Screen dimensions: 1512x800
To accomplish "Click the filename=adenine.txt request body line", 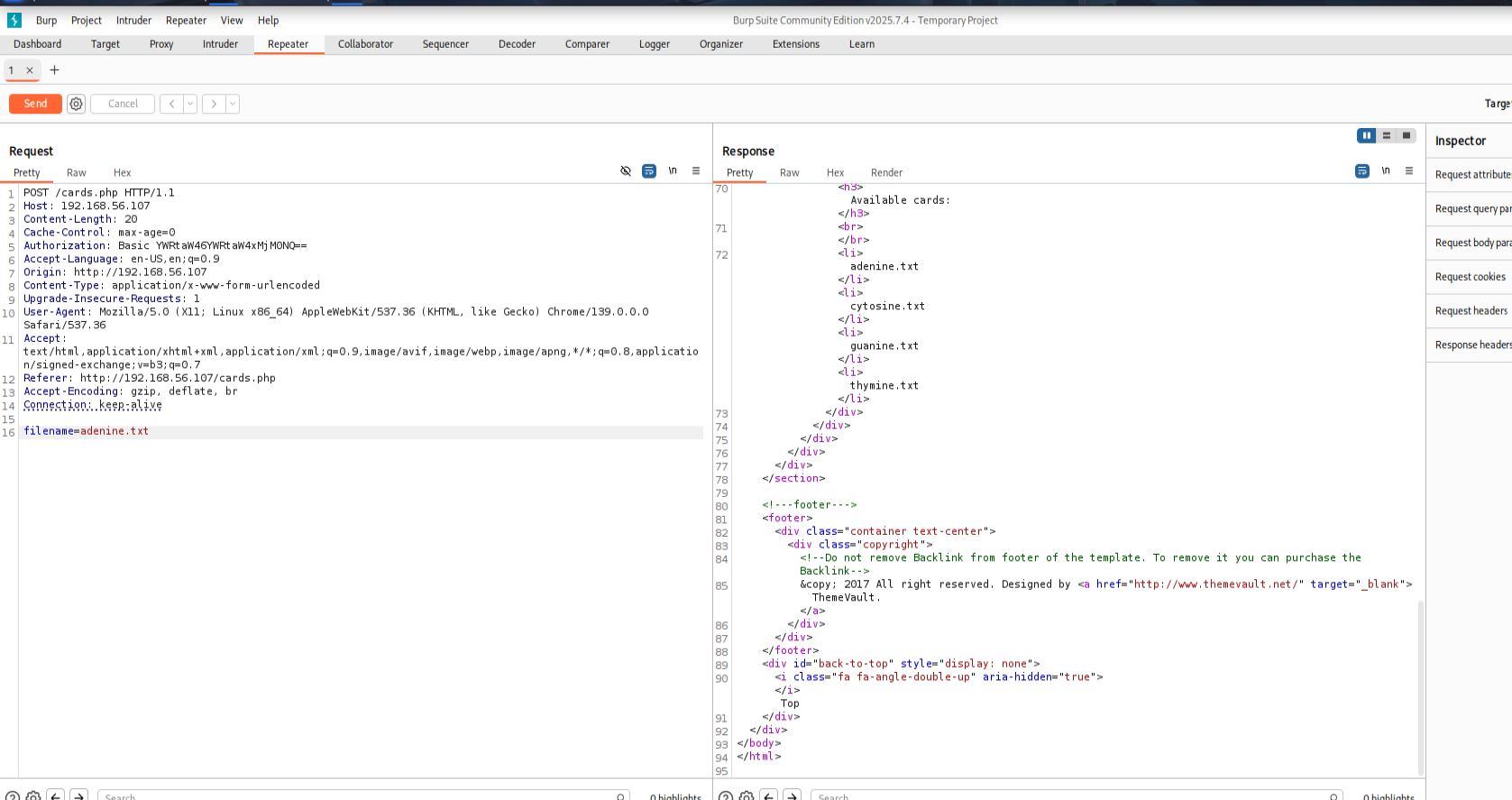I will [87, 431].
